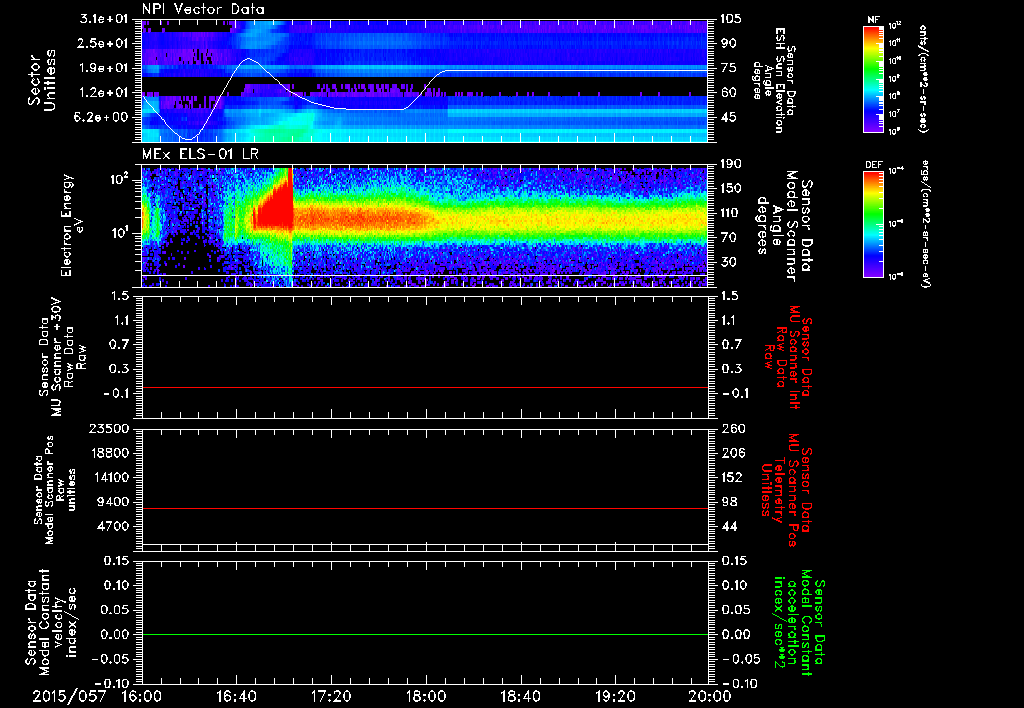
Task: Click the 18:40 time tick label
Action: coord(520,696)
